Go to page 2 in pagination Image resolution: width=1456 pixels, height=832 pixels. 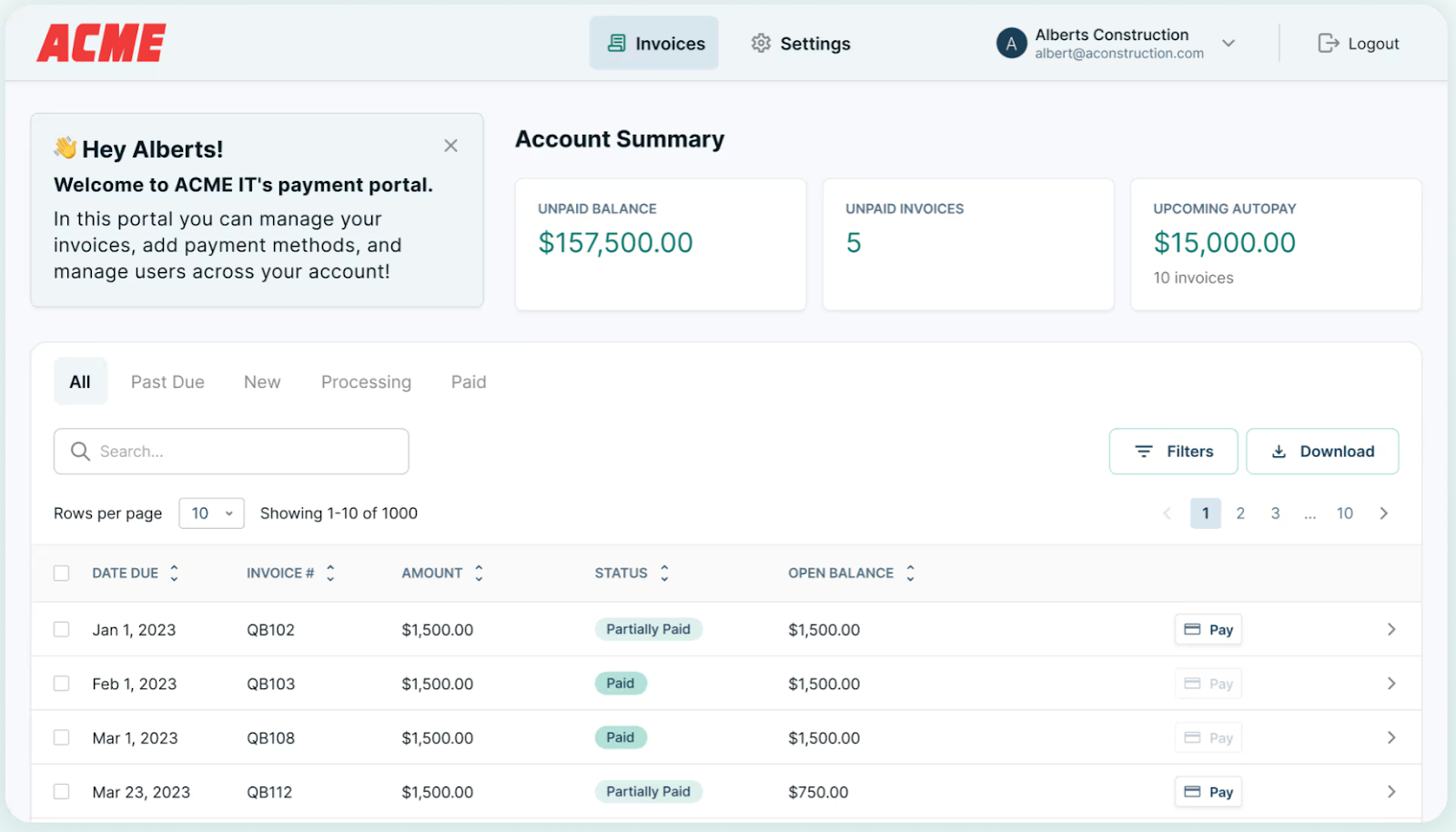click(1240, 513)
